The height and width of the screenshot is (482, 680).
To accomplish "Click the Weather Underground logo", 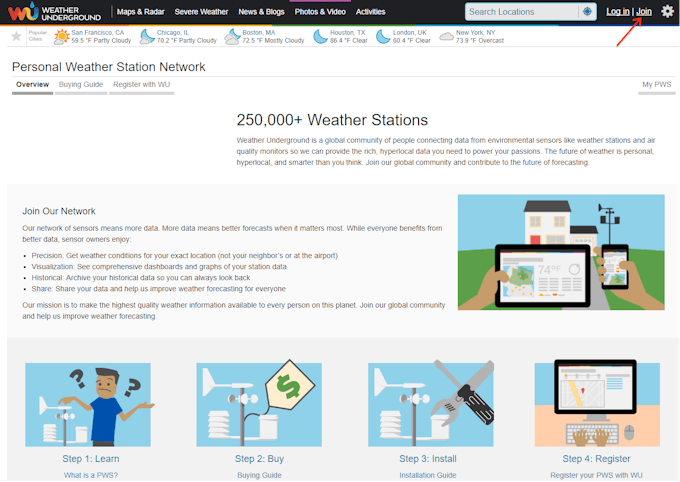I will (x=54, y=12).
